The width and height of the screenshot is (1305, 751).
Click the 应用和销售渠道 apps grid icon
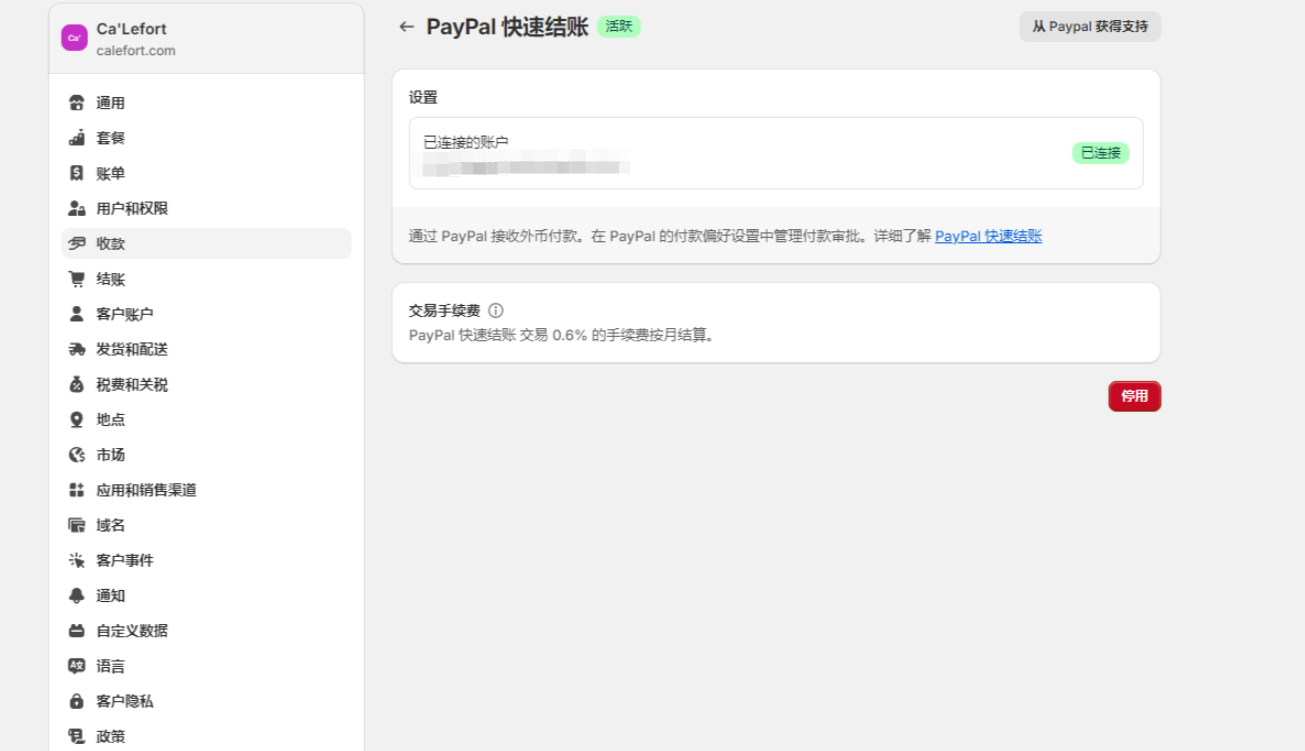click(77, 490)
